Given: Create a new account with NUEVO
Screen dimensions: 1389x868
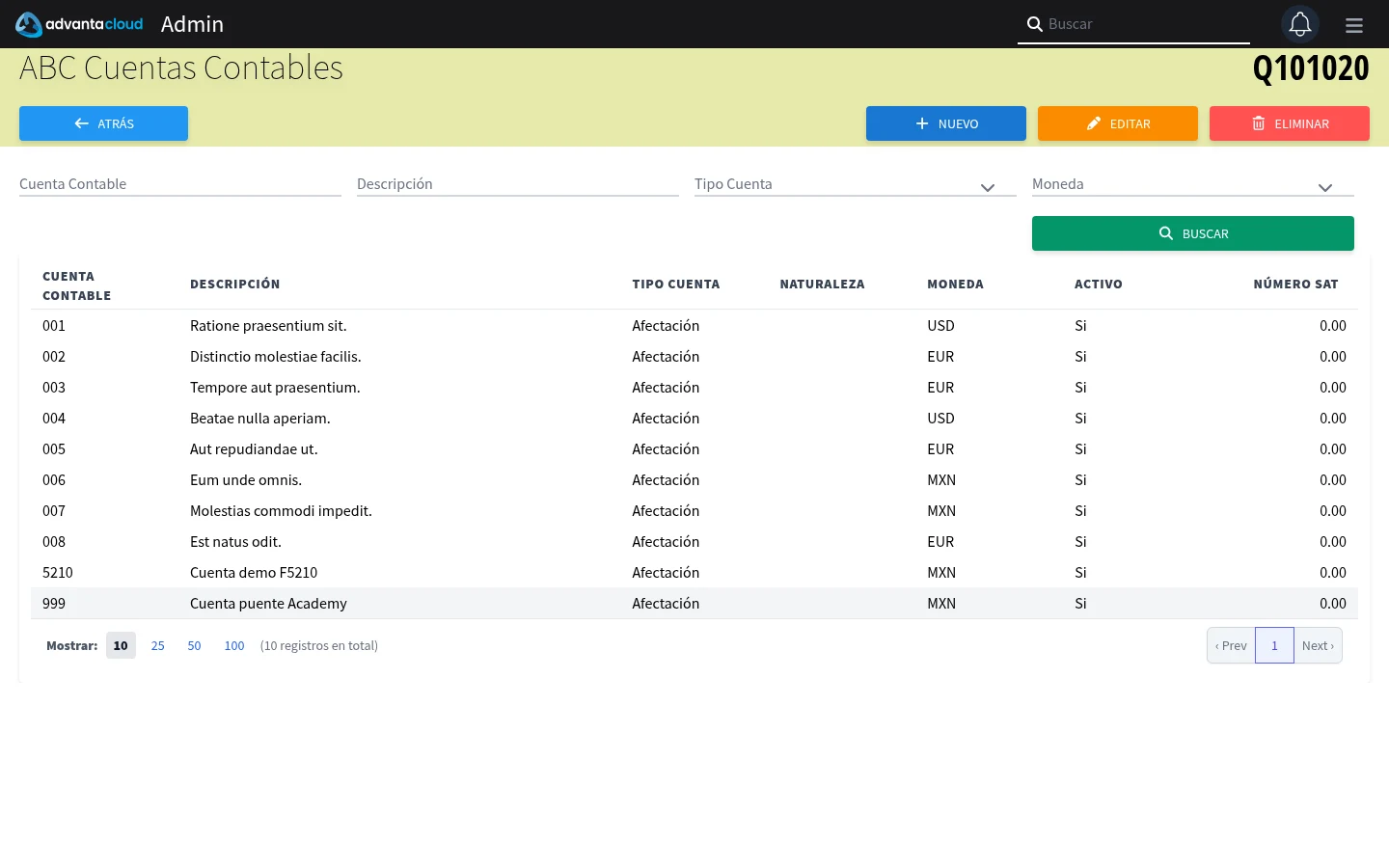Looking at the screenshot, I should [x=946, y=123].
